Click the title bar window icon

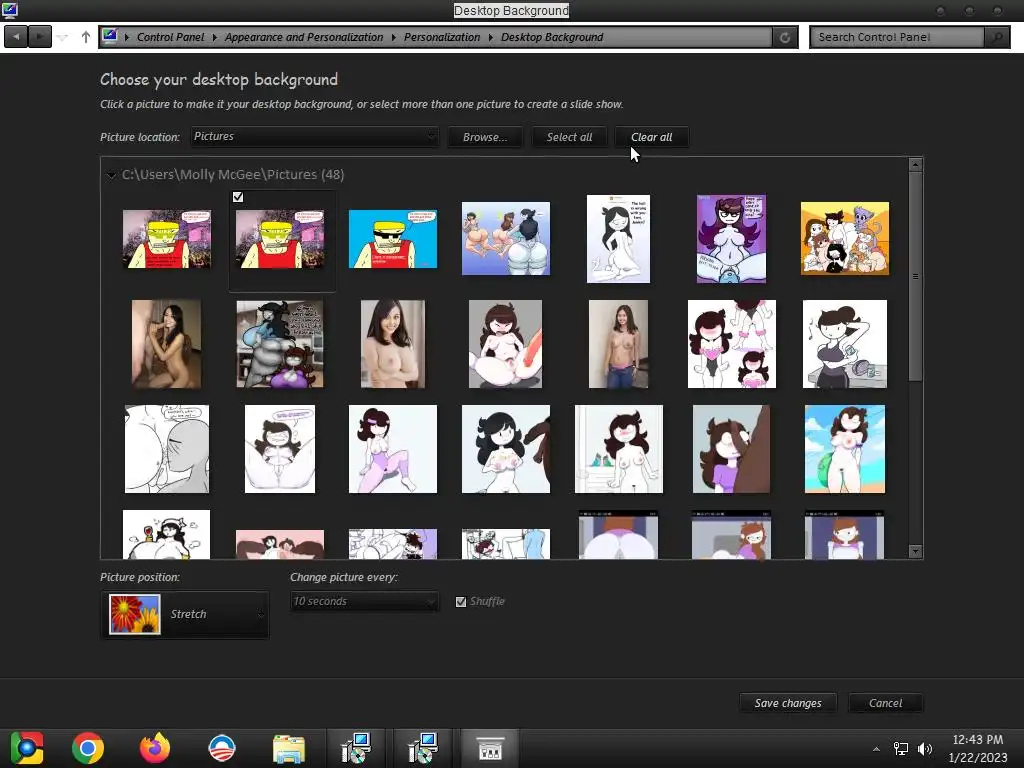click(x=10, y=10)
